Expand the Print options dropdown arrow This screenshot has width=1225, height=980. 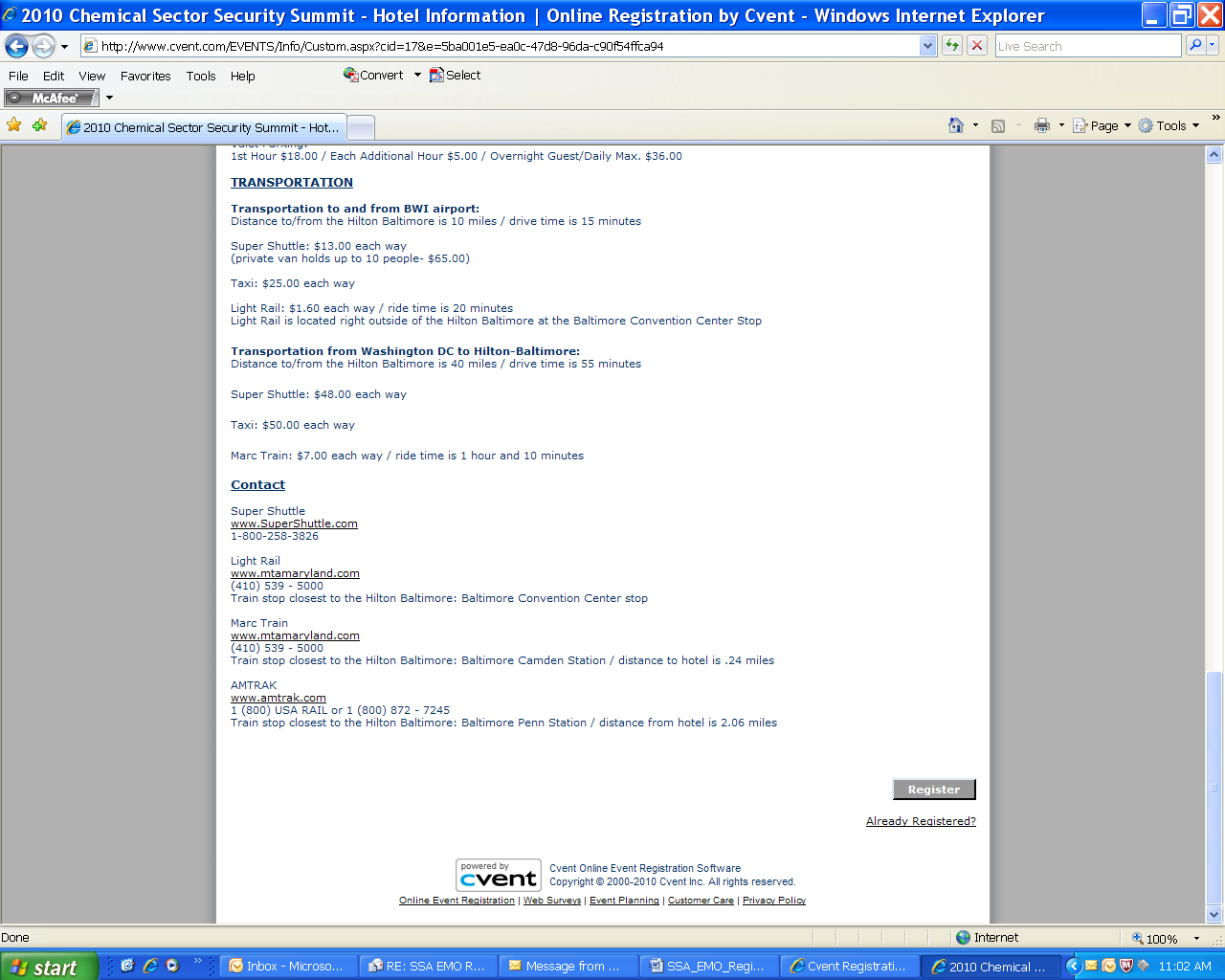tap(1061, 125)
